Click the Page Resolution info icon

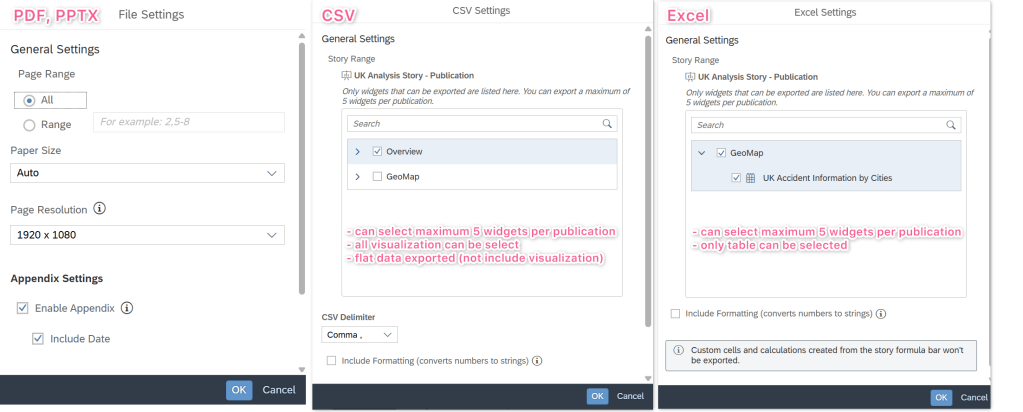(100, 210)
